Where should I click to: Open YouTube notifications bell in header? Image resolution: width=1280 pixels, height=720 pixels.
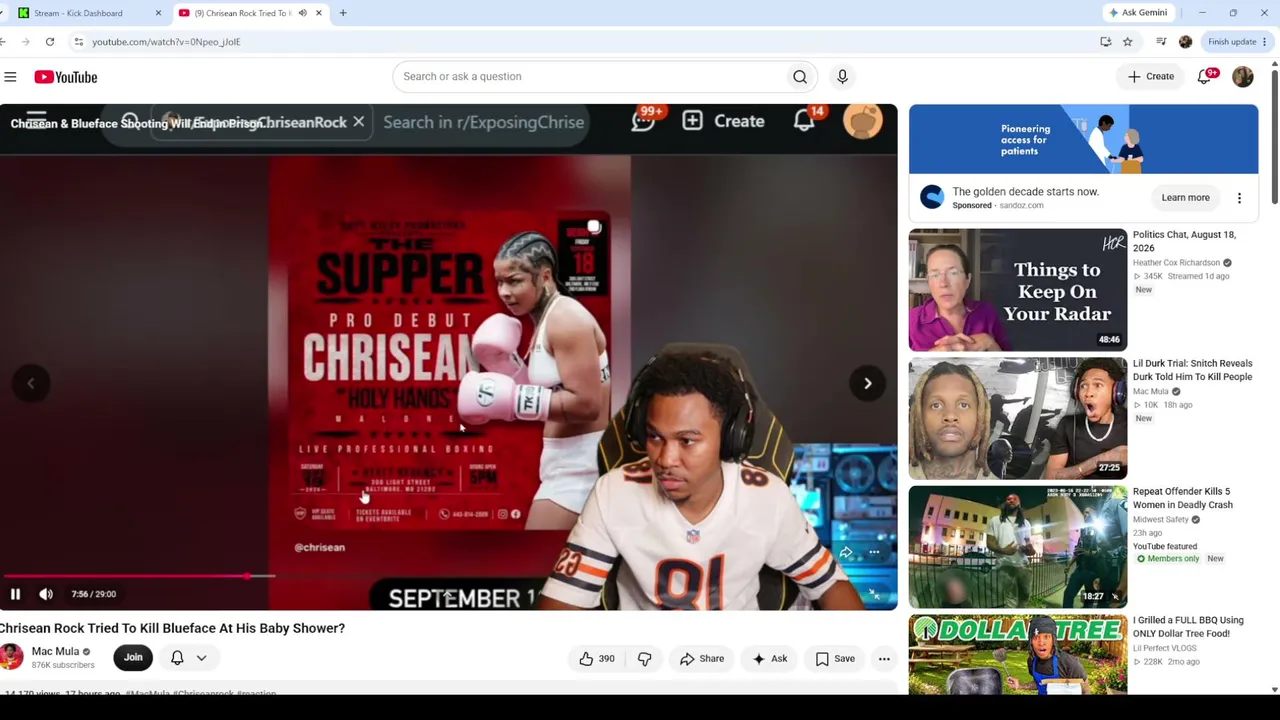point(1206,77)
